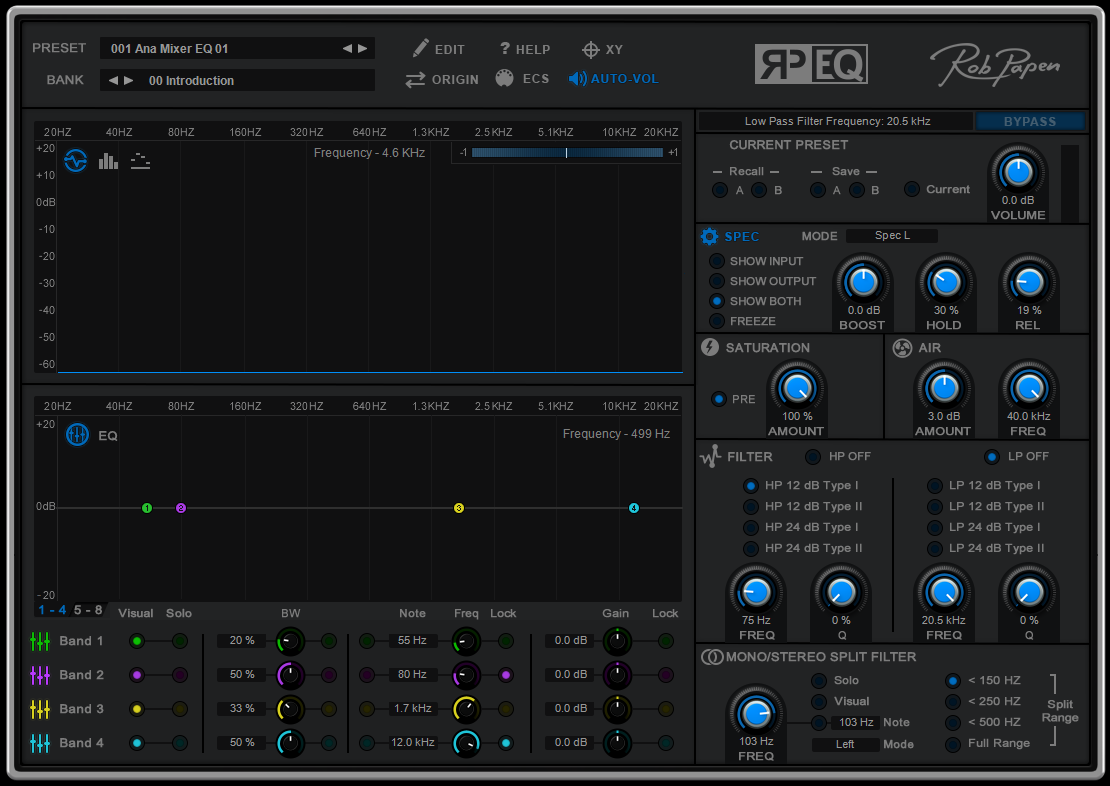Go to the next preset arrow

(x=362, y=49)
